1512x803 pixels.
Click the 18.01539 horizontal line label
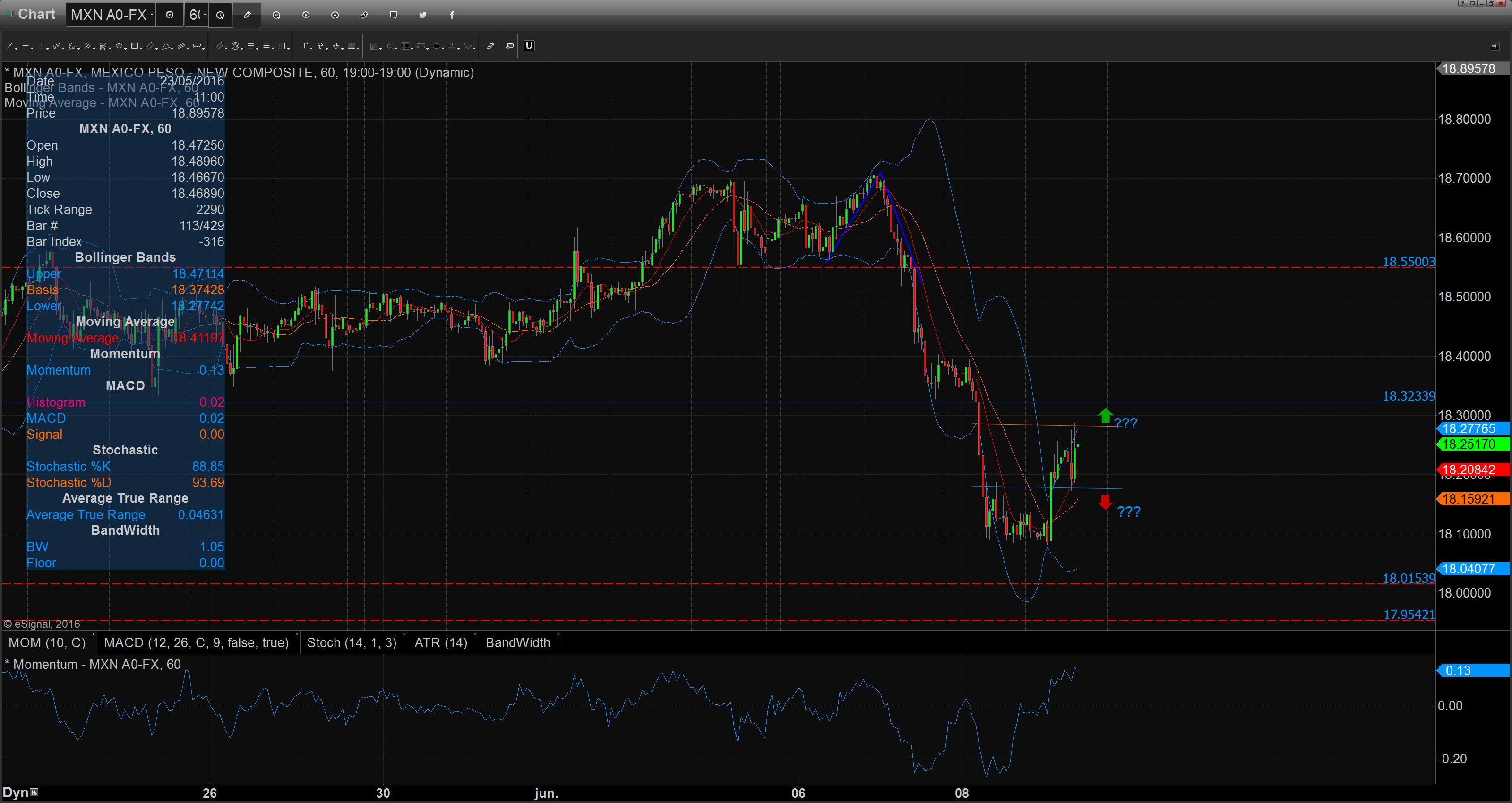(x=1409, y=578)
